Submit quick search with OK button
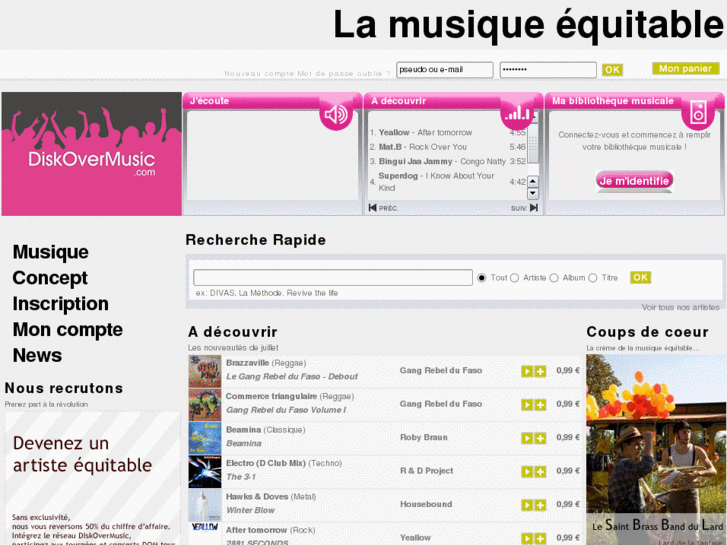 coord(640,277)
